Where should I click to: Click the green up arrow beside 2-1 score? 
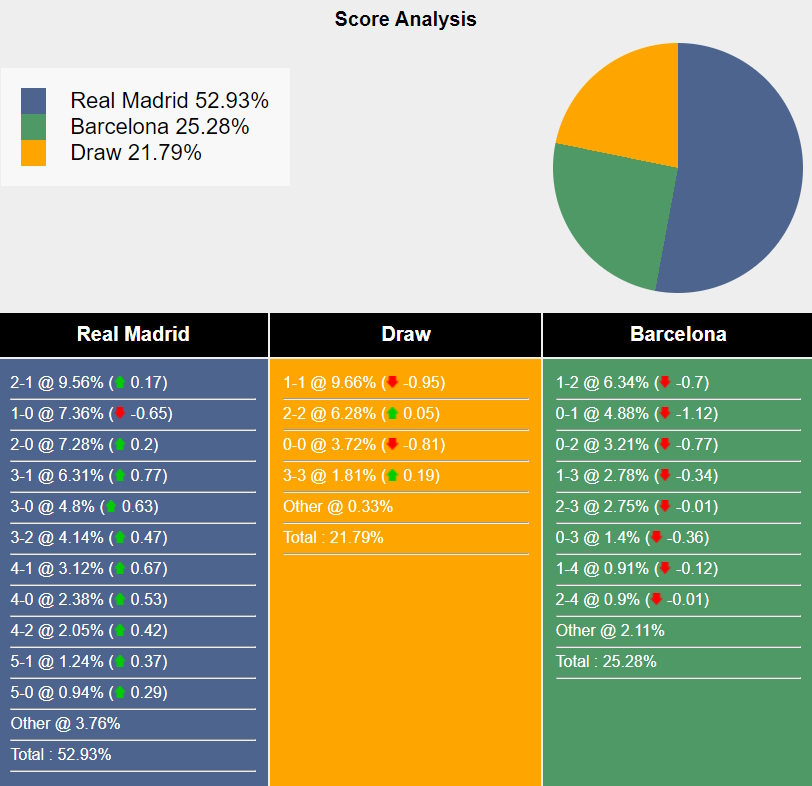pos(120,382)
